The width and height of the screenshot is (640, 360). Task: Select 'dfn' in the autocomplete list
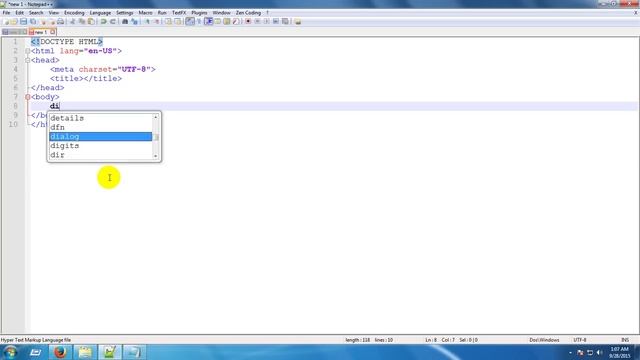100,127
